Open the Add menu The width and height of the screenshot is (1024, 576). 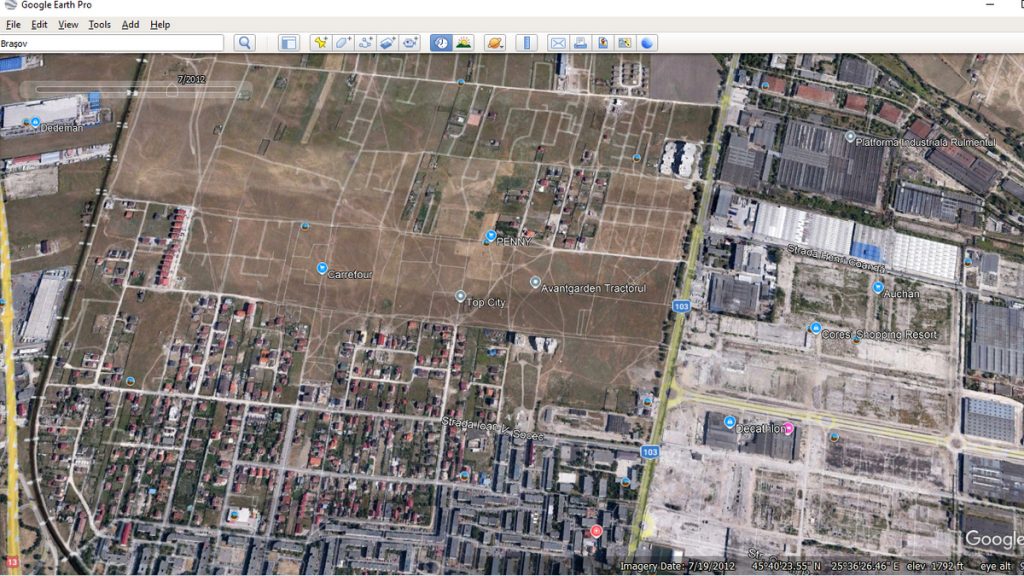130,25
